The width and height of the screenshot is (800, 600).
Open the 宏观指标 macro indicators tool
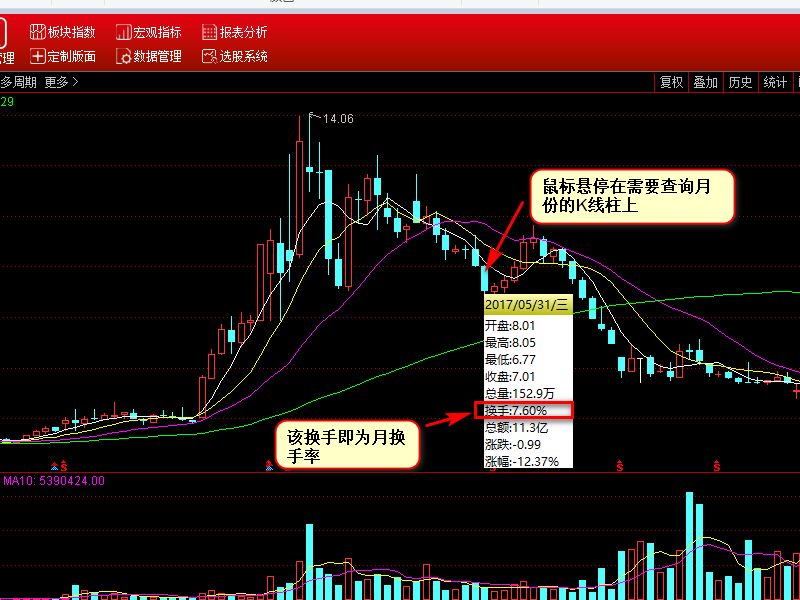click(149, 32)
